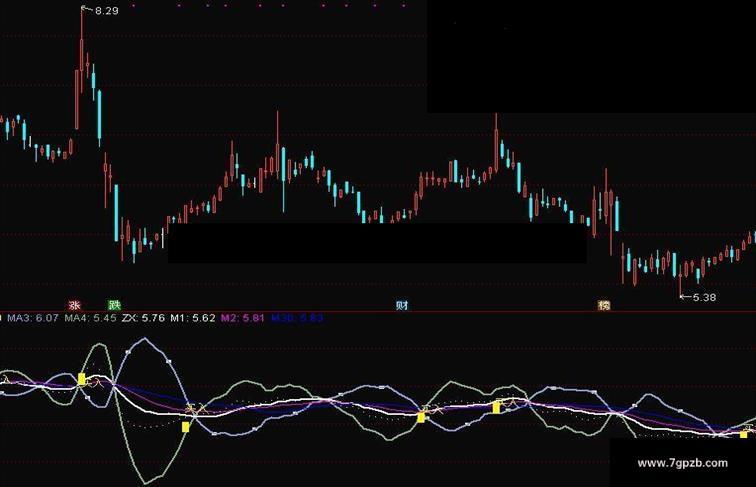Open the beige event marker right of 财
The width and height of the screenshot is (756, 487).
[604, 305]
